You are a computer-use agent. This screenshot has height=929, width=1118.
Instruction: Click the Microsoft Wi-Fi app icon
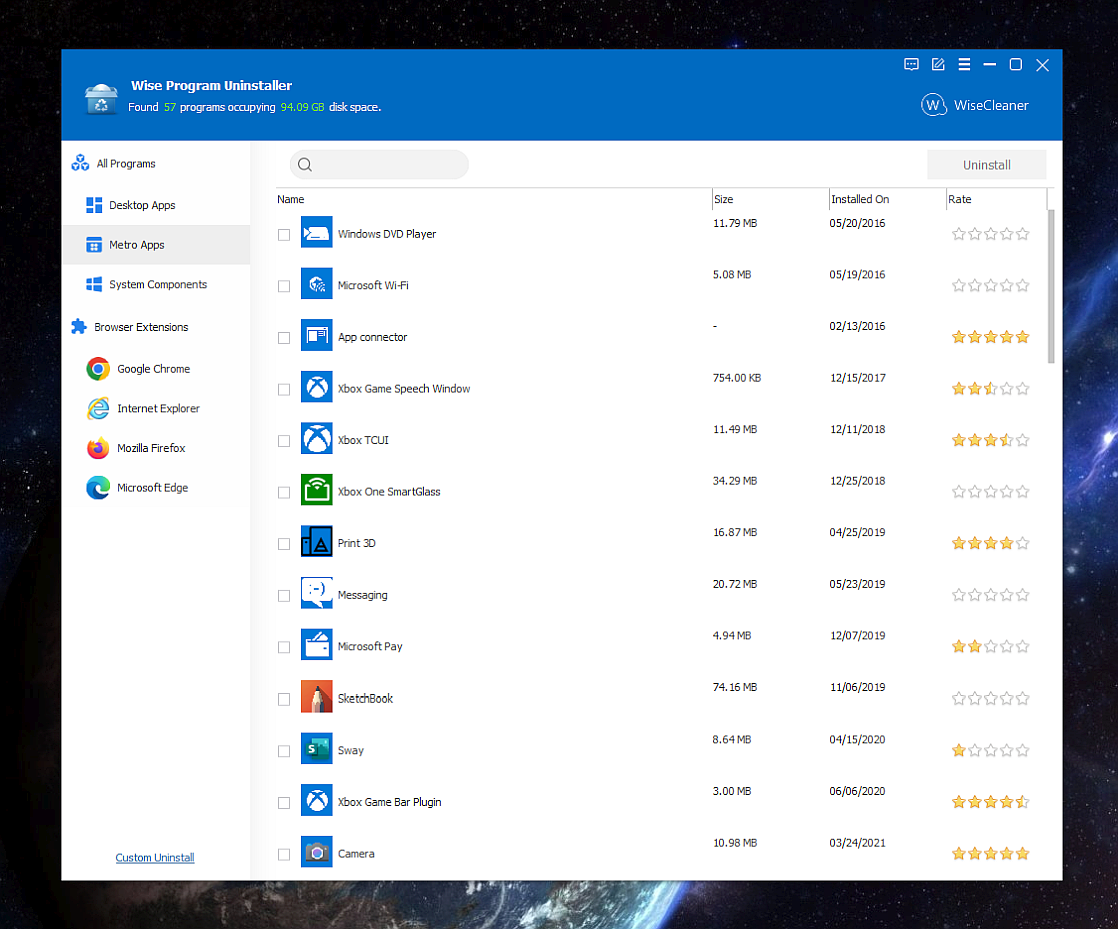(317, 284)
